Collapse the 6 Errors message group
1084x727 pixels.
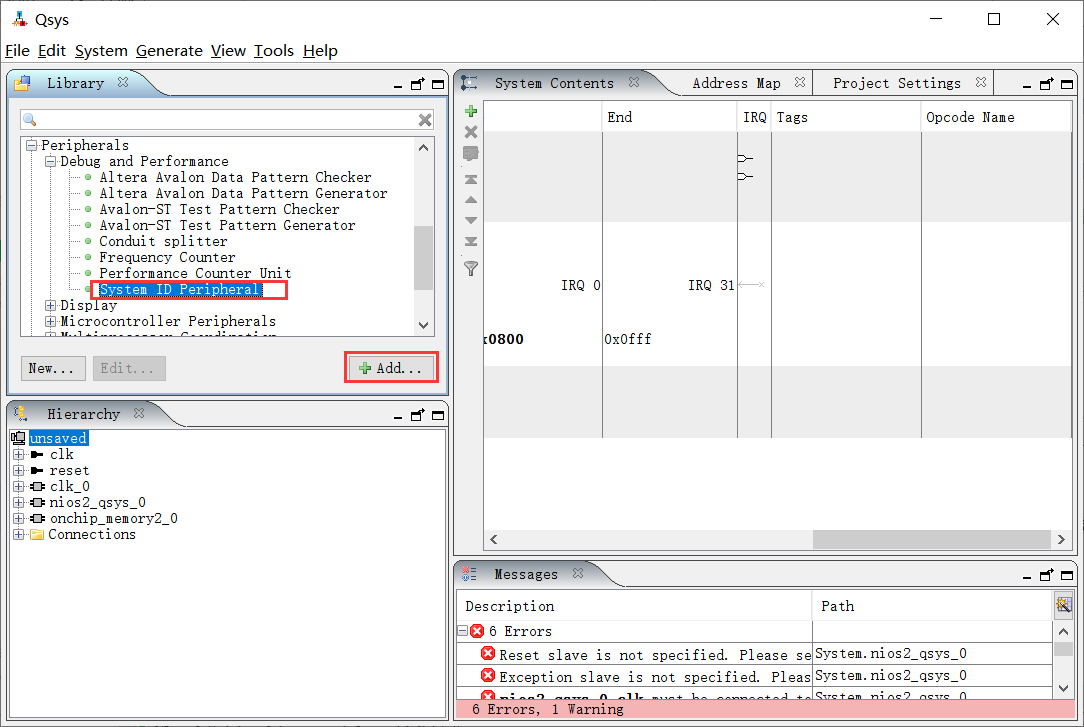pyautogui.click(x=462, y=631)
